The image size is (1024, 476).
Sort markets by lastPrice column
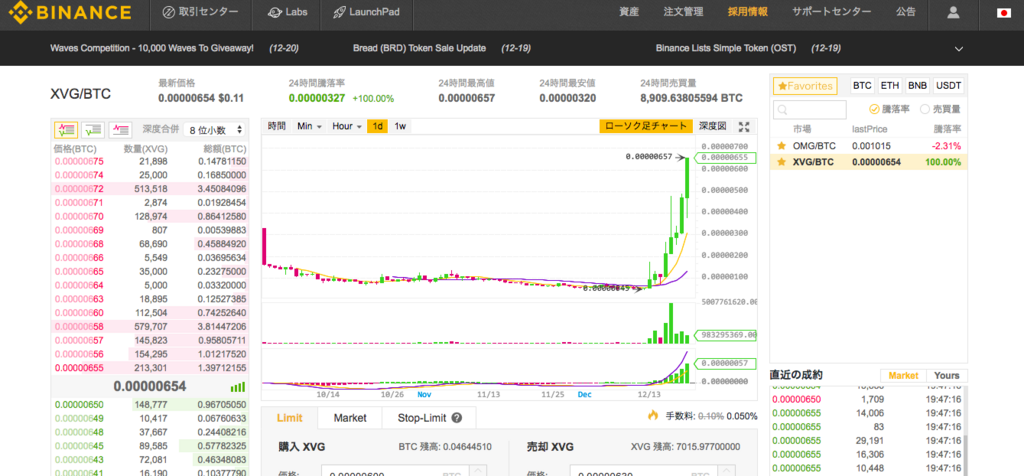[x=870, y=129]
